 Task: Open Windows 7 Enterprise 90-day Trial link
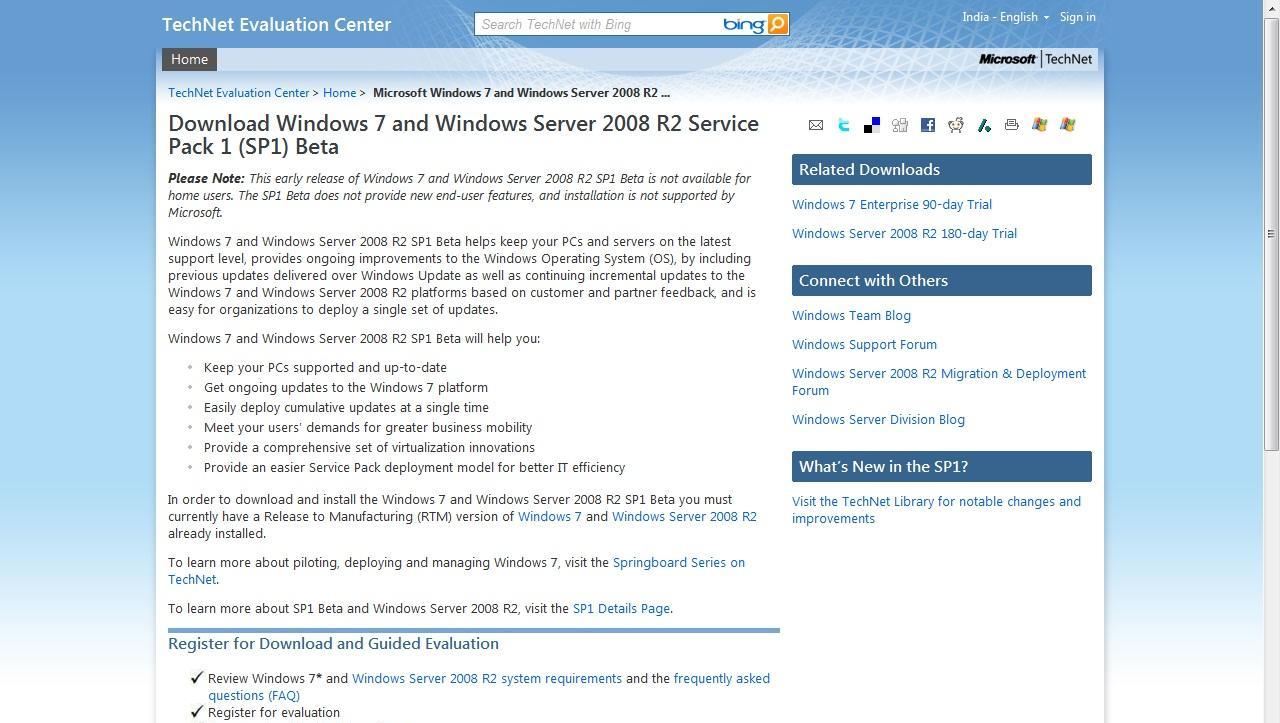892,204
